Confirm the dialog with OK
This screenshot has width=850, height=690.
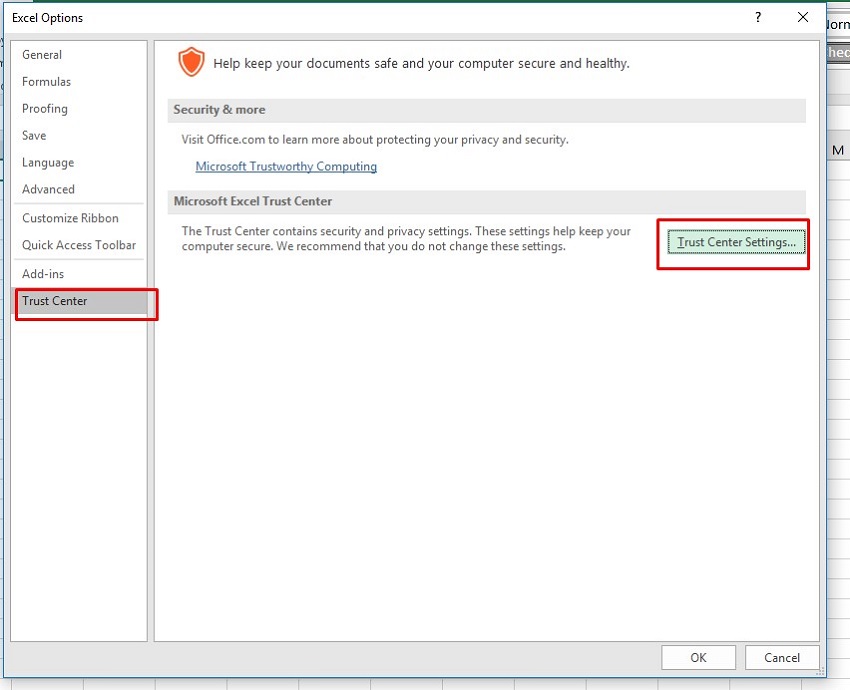tap(698, 657)
